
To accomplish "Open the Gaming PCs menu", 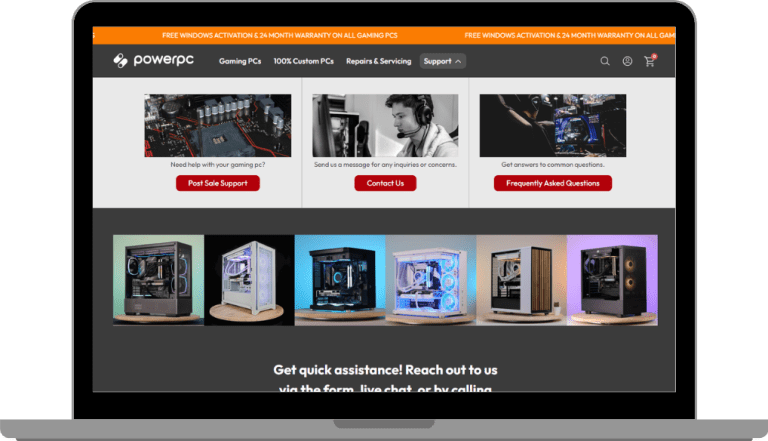I will point(240,61).
